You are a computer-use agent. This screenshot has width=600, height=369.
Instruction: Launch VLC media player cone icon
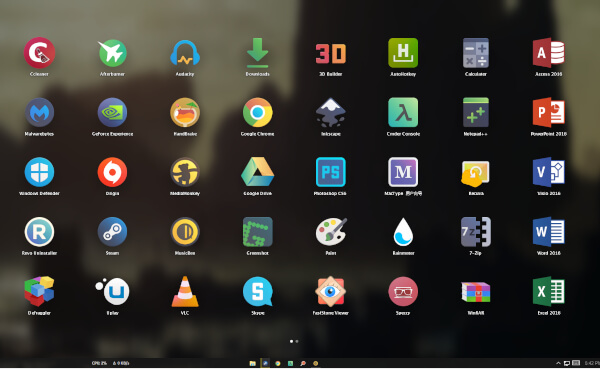pos(185,291)
